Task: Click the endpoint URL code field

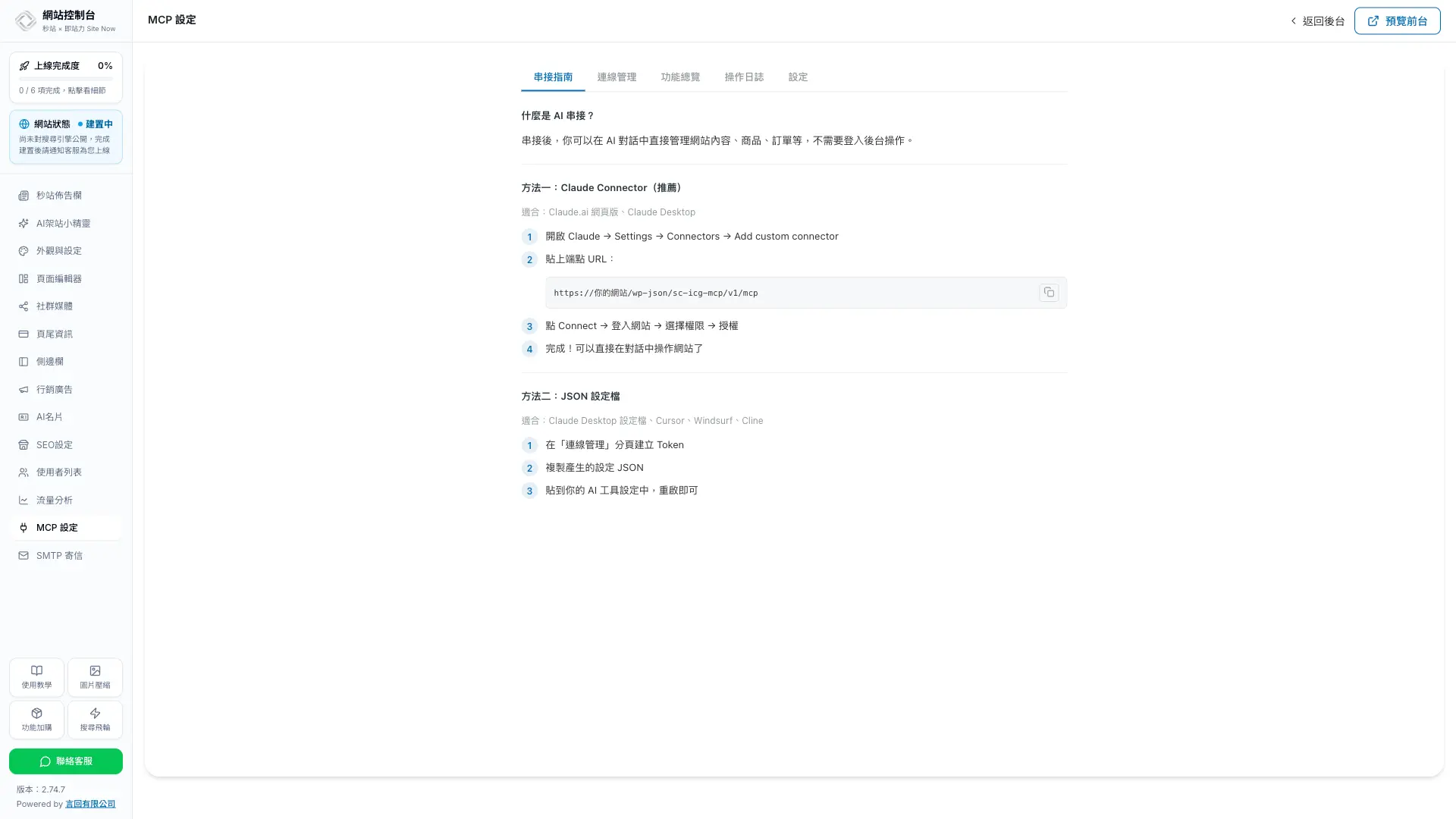Action: click(806, 293)
